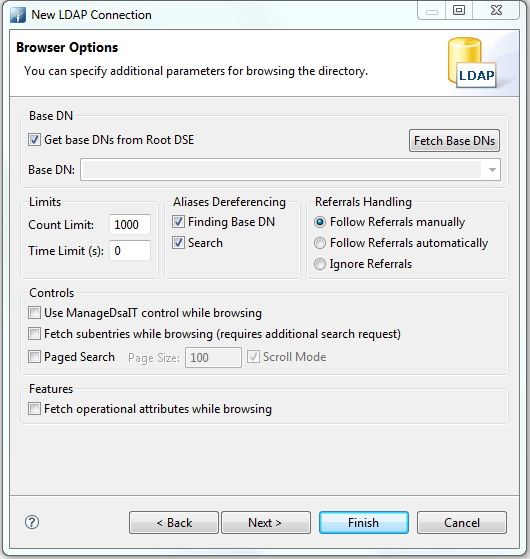
Task: Click the Fetch Base DNs button
Action: tap(454, 141)
